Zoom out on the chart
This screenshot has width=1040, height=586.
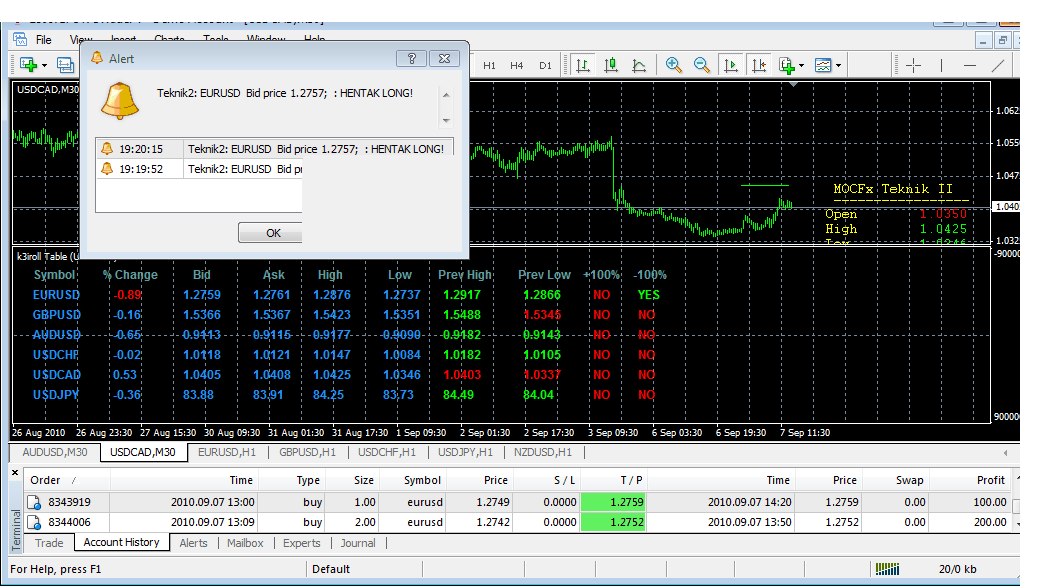tap(702, 65)
